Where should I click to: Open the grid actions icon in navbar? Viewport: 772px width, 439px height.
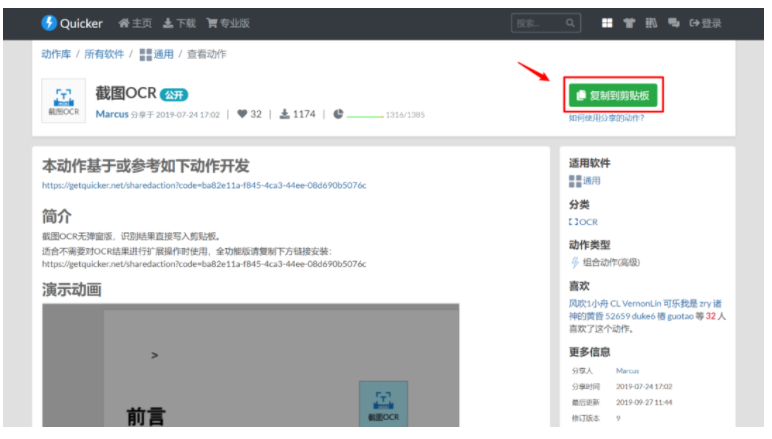click(x=607, y=23)
